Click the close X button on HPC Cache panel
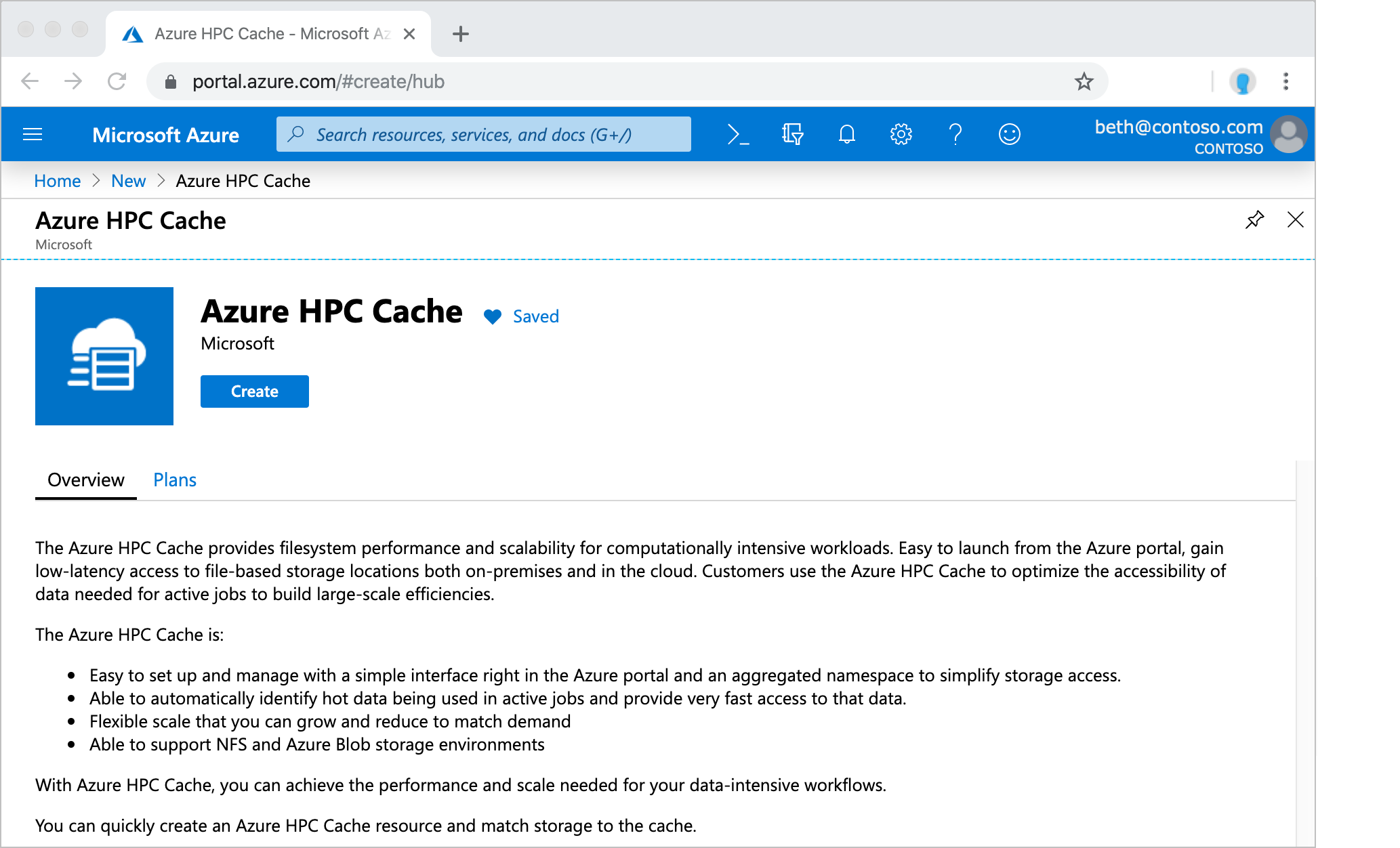This screenshot has height=848, width=1400. (1295, 219)
